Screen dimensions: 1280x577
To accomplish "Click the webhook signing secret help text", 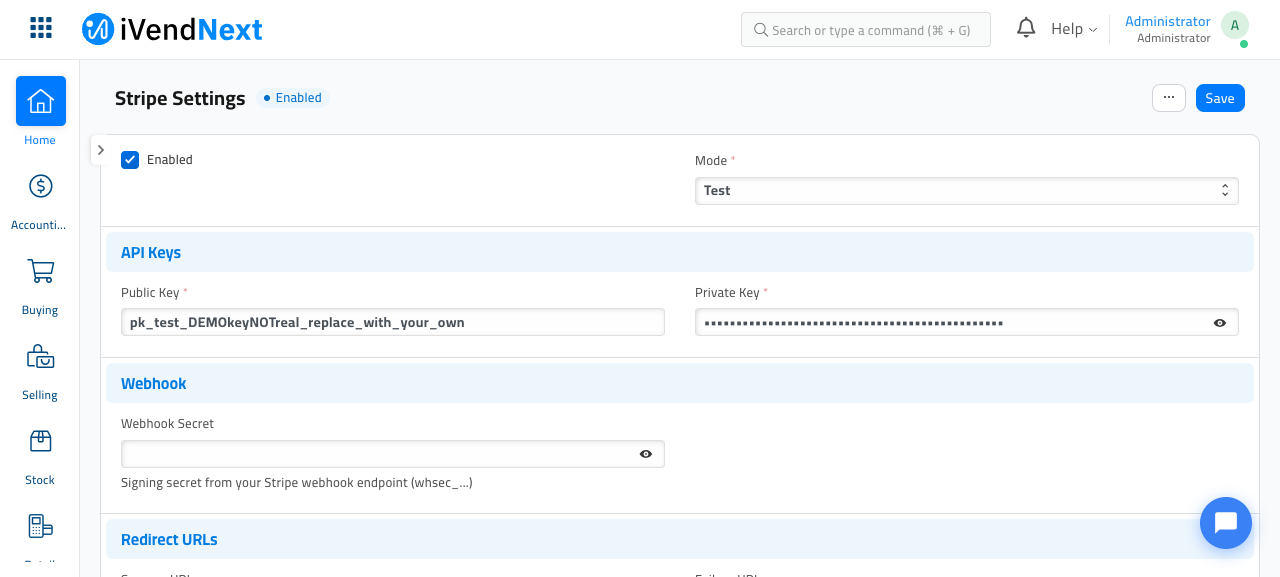I will 297,483.
